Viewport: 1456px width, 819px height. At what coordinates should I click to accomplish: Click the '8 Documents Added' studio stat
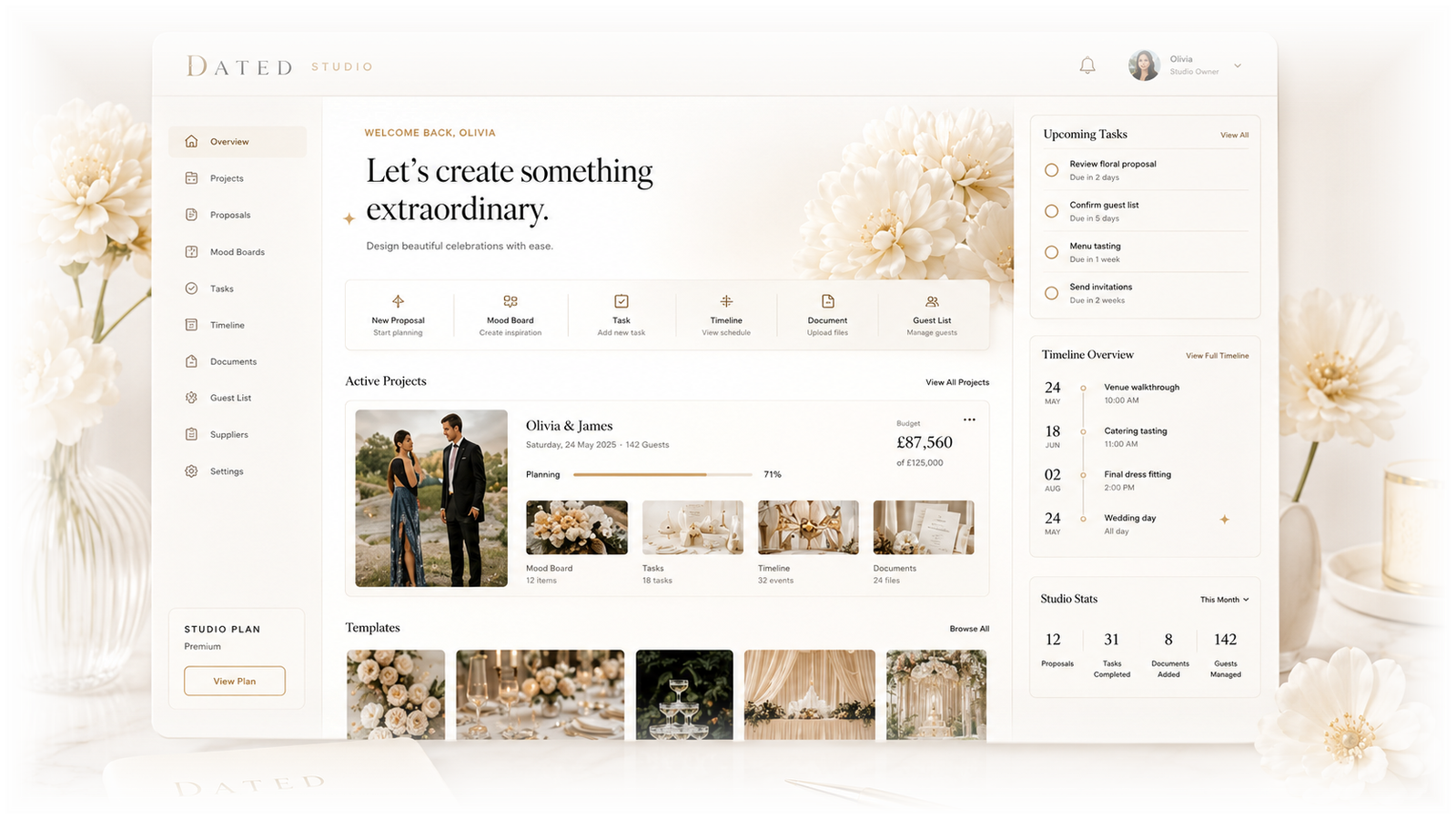tap(1169, 655)
